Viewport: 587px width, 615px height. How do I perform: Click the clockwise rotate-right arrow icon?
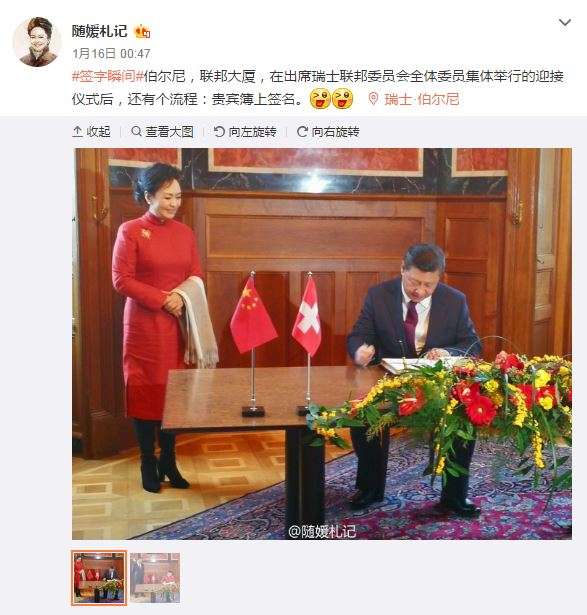tap(302, 131)
